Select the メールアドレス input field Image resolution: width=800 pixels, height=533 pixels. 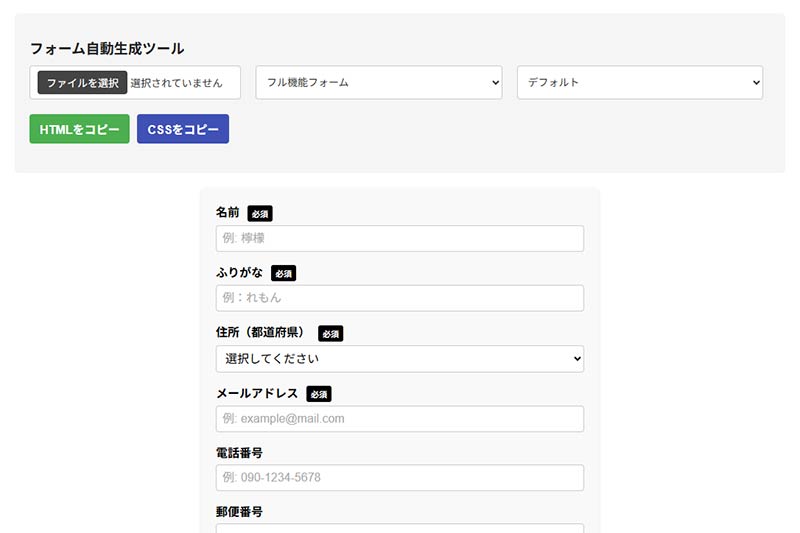[399, 418]
